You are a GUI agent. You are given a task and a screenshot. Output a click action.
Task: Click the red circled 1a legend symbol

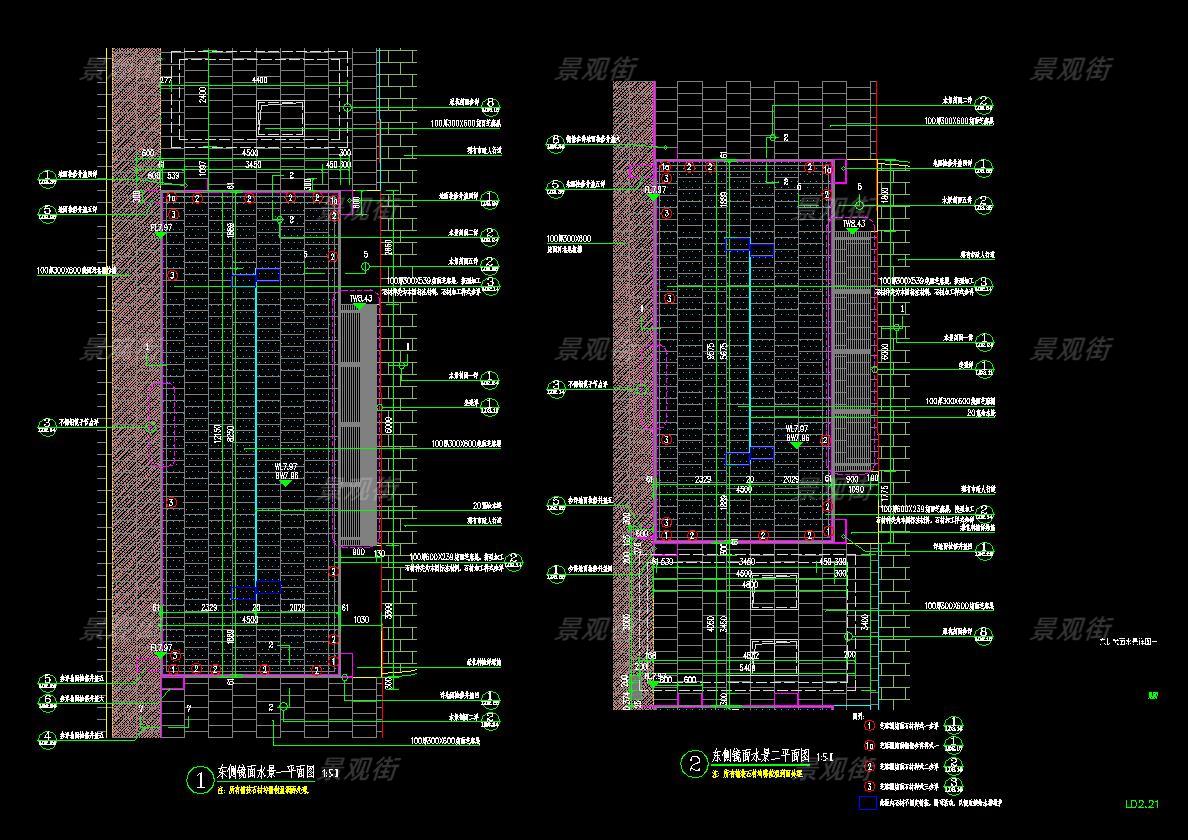click(869, 745)
